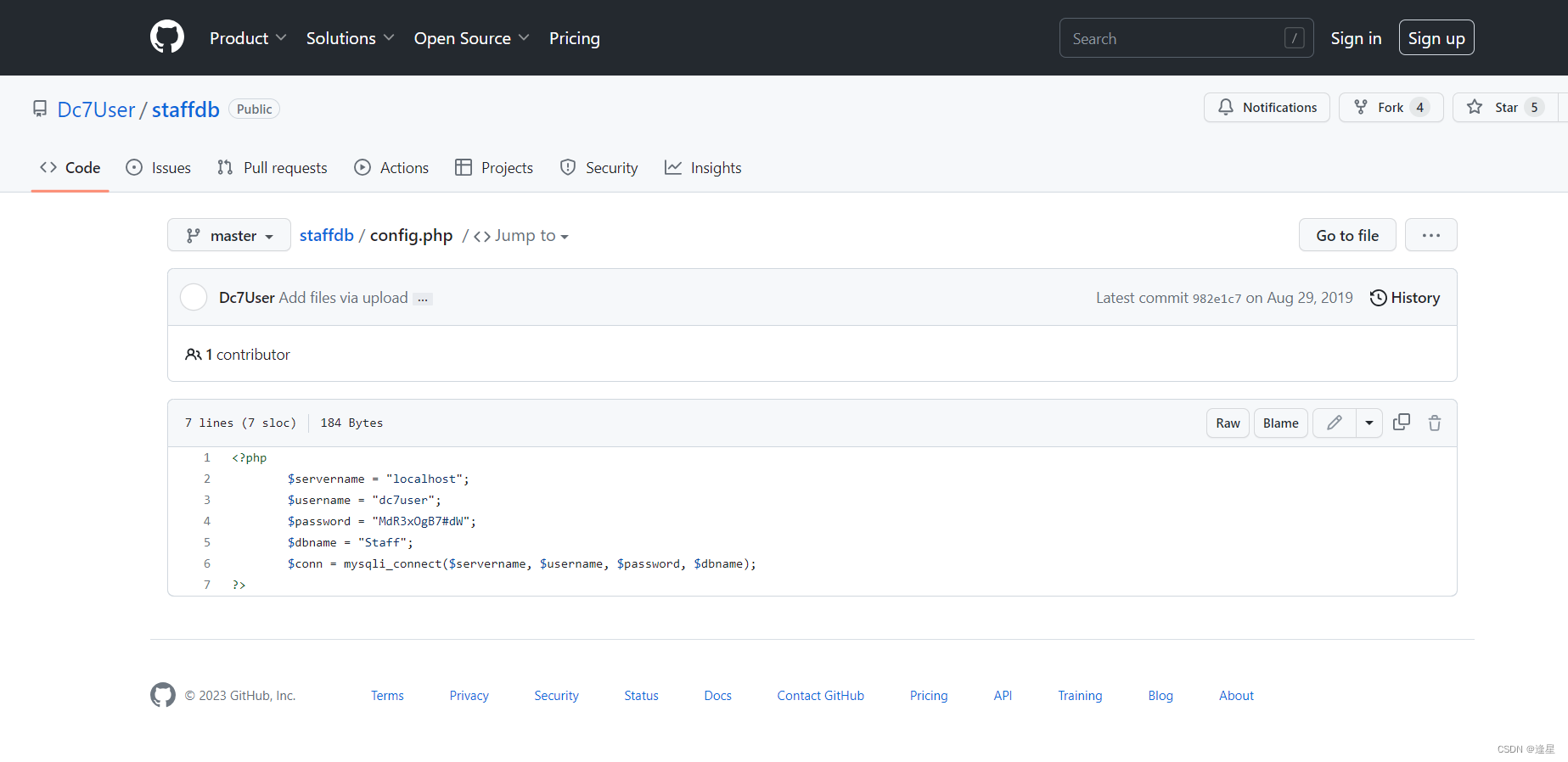Open the Contact GitHub footer link
The image size is (1568, 762).
(820, 696)
